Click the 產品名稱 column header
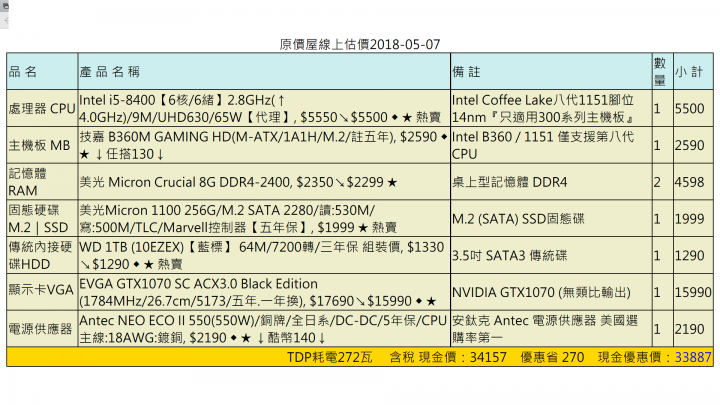Screen dimensions: 720x405 tap(264, 71)
